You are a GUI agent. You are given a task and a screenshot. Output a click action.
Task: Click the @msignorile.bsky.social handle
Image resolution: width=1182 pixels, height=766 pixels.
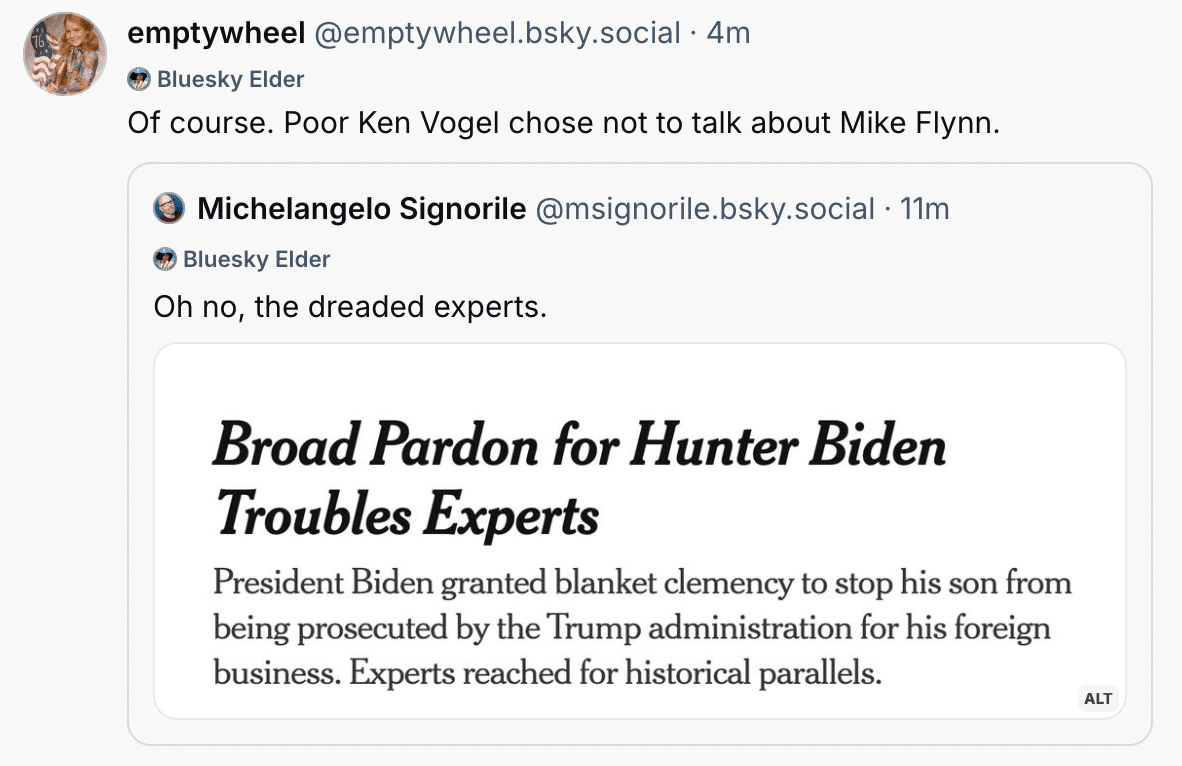[x=705, y=208]
